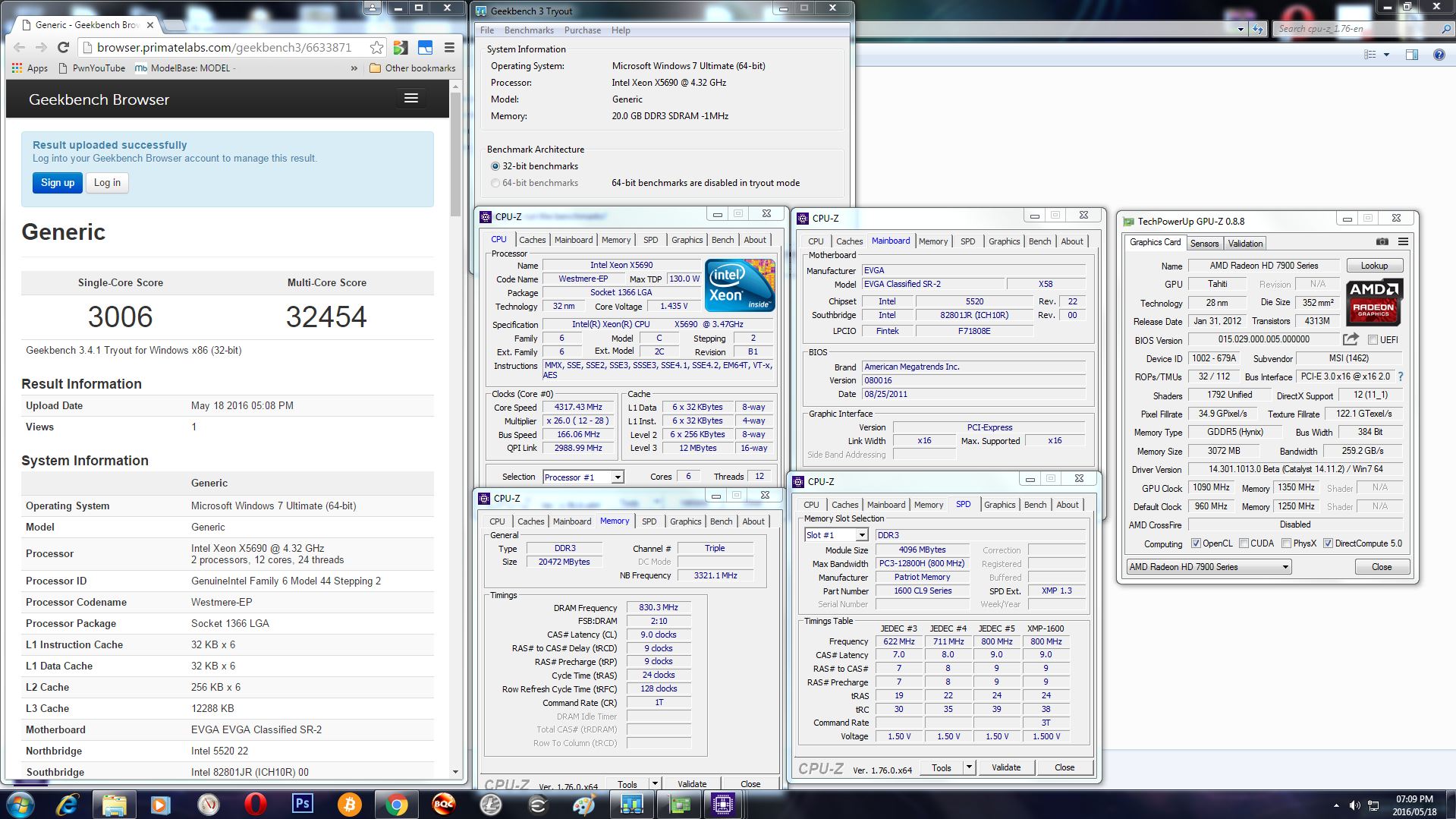Open Windows Media Player taskbar icon
This screenshot has width=1456, height=819.
(161, 805)
